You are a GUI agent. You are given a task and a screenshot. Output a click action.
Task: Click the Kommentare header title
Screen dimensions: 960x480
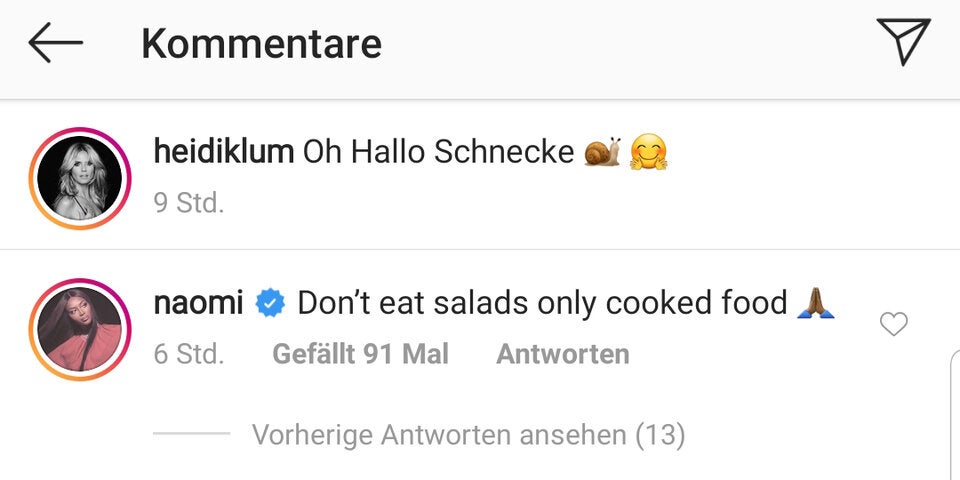pyautogui.click(x=261, y=44)
